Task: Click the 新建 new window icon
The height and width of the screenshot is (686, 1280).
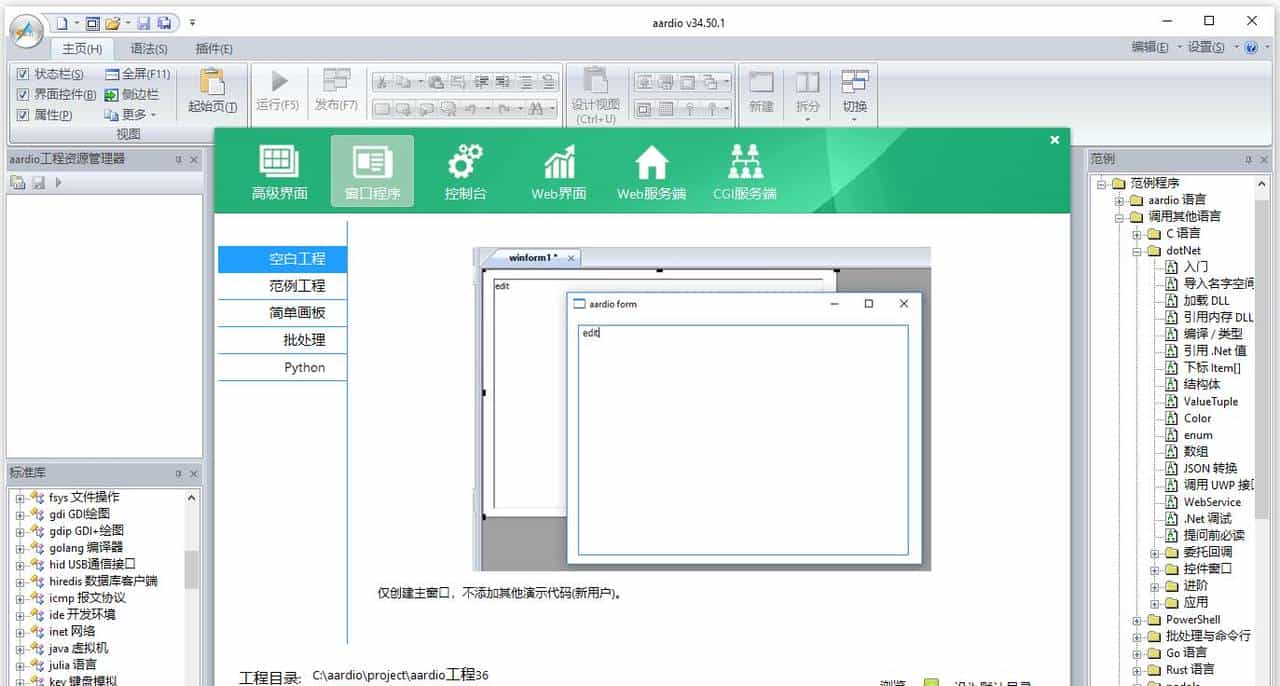Action: 761,92
